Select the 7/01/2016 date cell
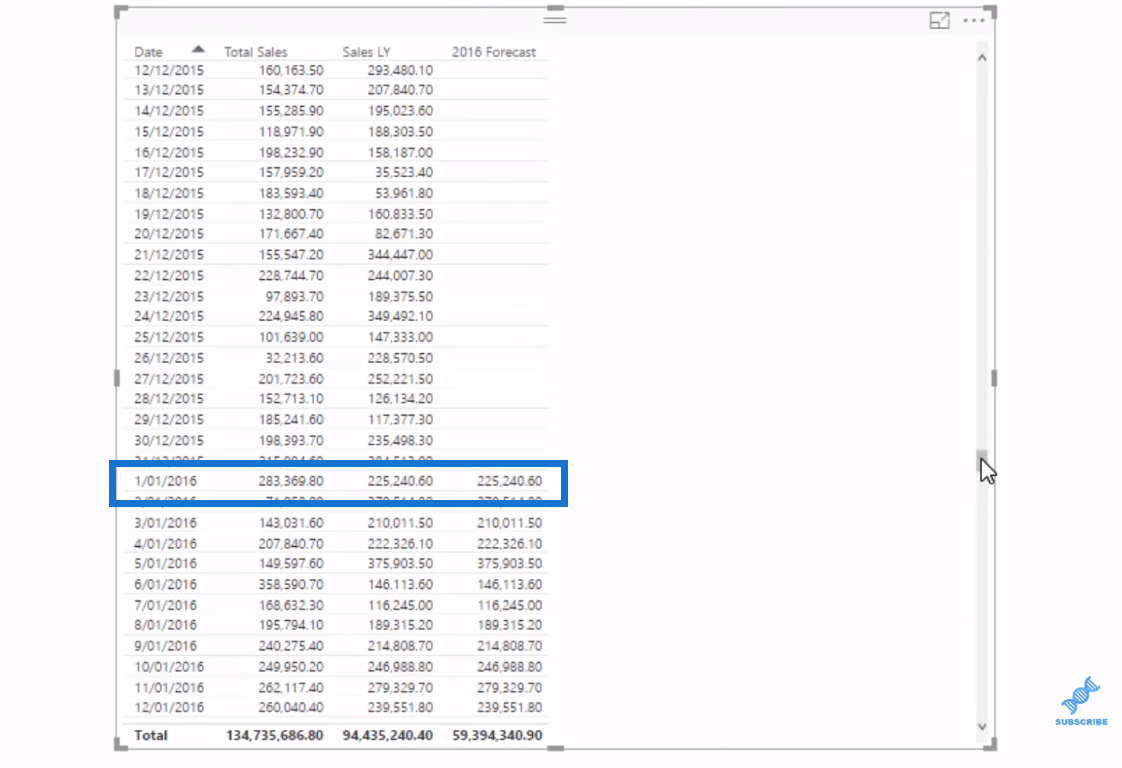 165,606
